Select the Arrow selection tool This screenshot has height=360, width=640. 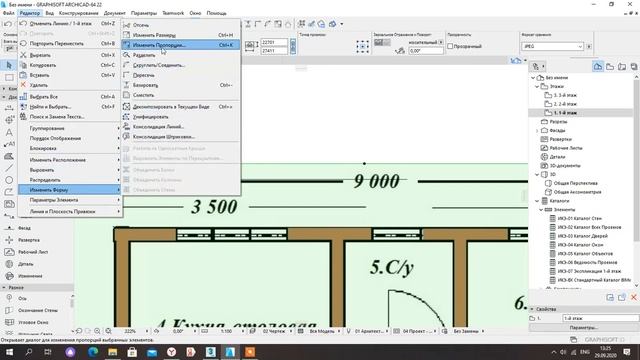9,65
